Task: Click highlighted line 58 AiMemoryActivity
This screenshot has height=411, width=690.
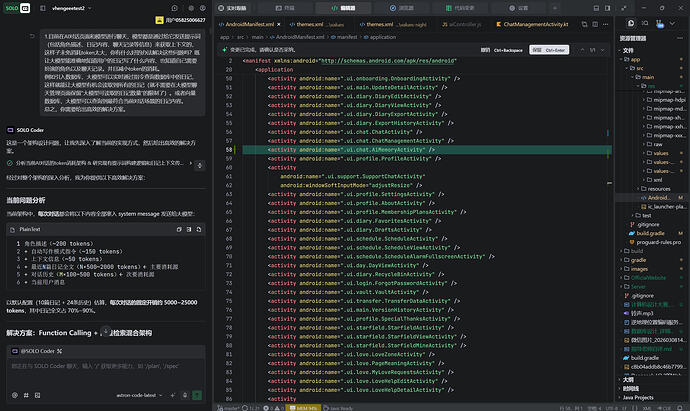Action: point(427,150)
